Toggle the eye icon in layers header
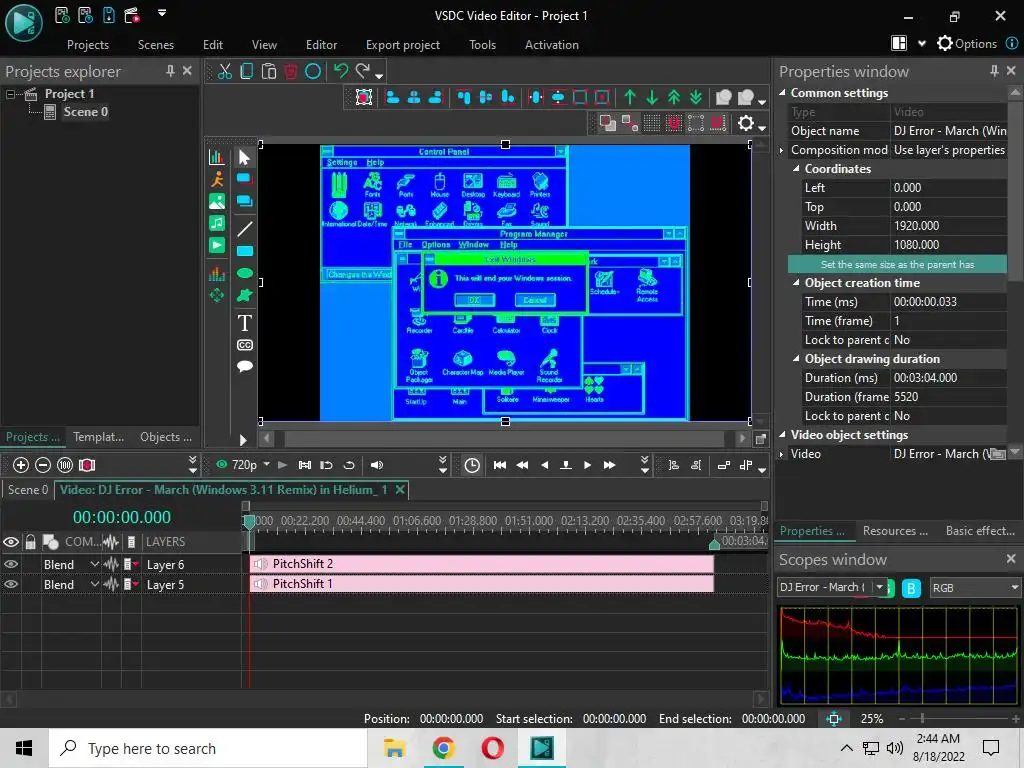Image resolution: width=1024 pixels, height=768 pixels. (x=11, y=542)
